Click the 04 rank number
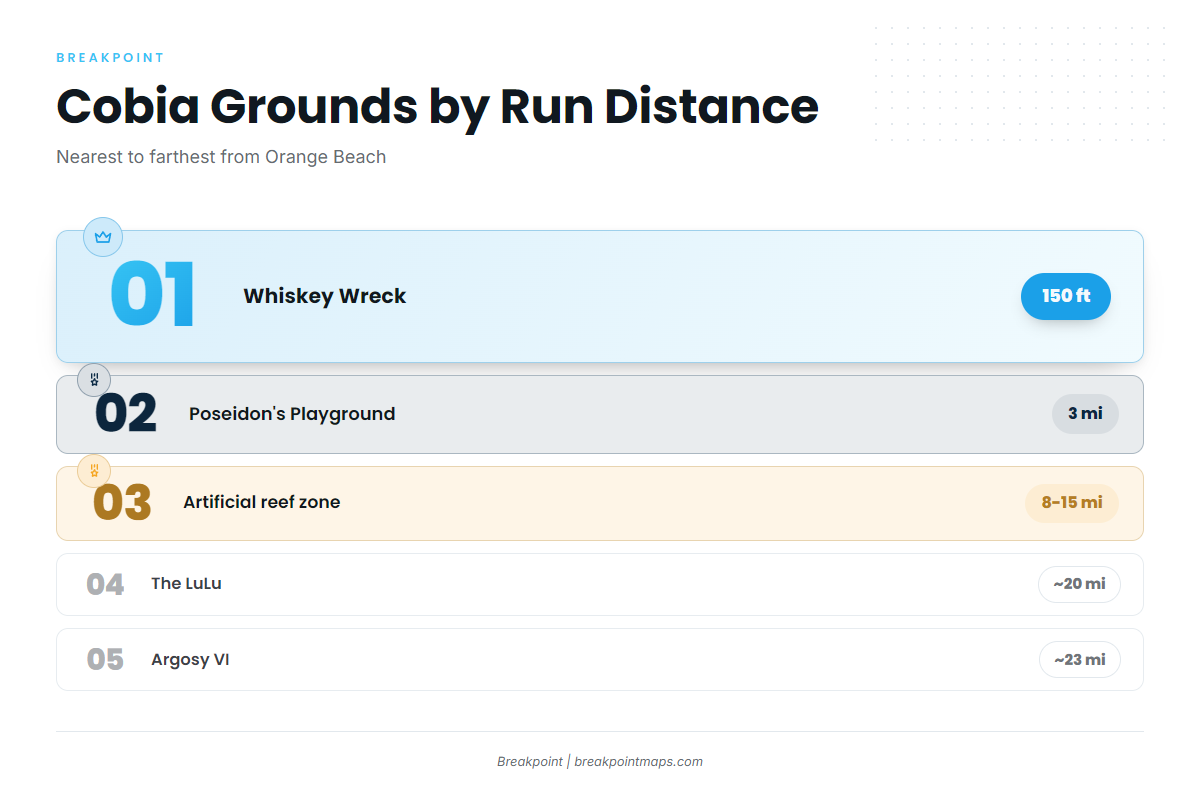This screenshot has height=796, width=1200. (105, 584)
